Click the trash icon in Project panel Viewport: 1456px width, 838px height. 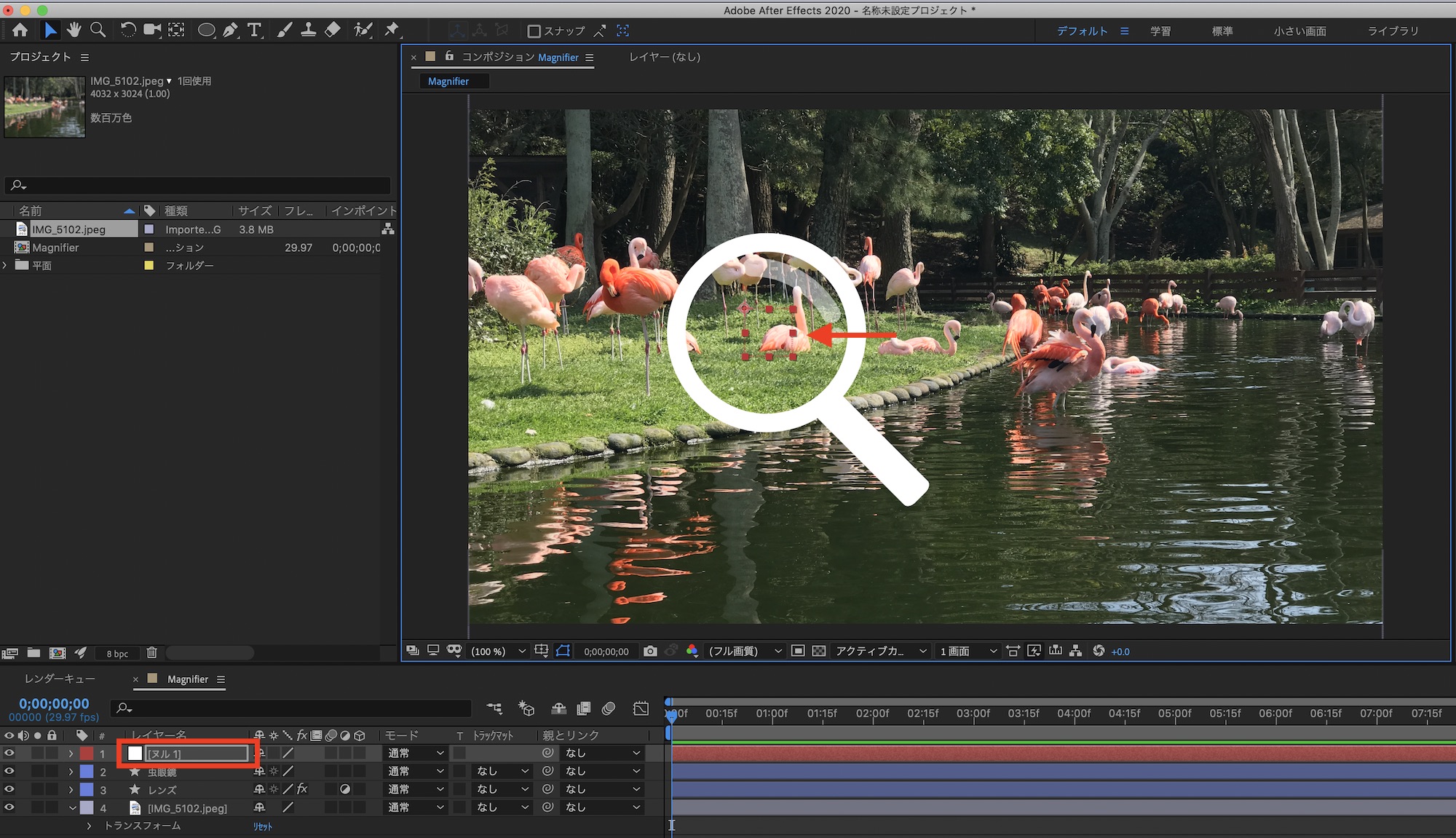[x=151, y=653]
